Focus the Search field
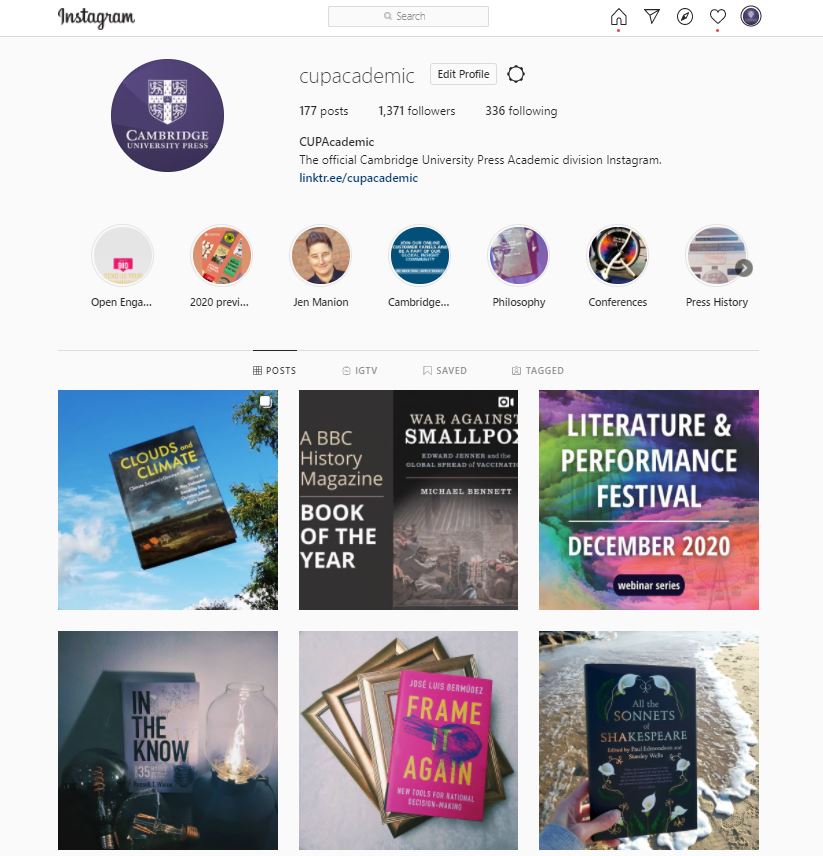Image resolution: width=823 pixels, height=856 pixels. click(x=408, y=16)
